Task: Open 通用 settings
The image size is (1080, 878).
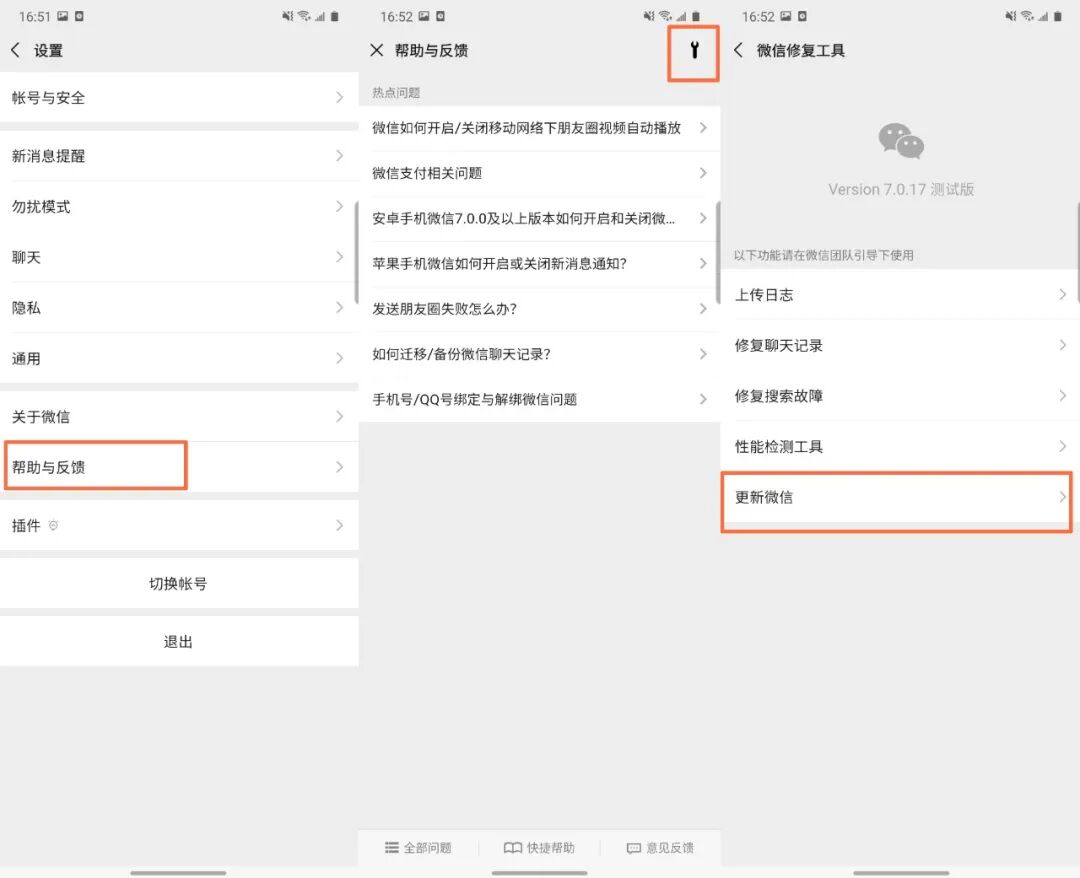Action: click(179, 358)
